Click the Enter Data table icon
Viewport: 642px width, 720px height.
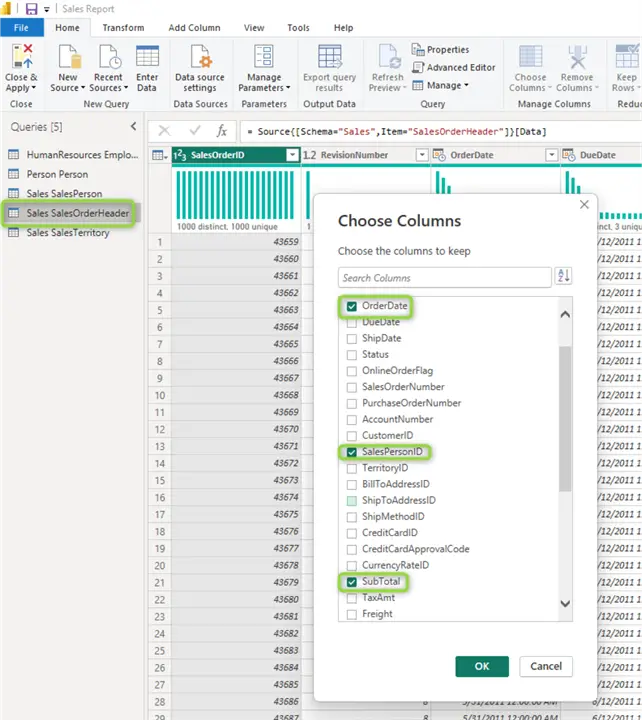tap(147, 57)
